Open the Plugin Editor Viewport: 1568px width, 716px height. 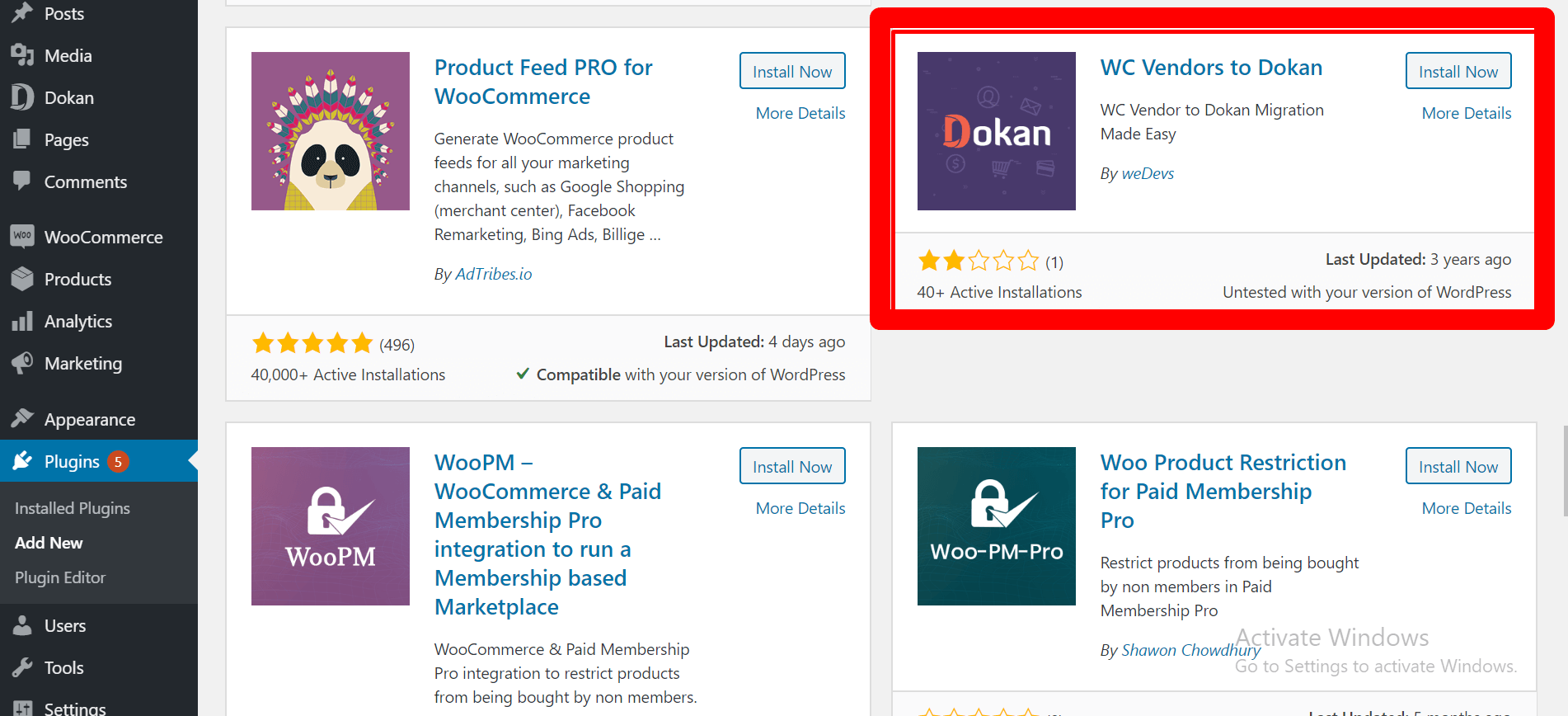click(59, 577)
